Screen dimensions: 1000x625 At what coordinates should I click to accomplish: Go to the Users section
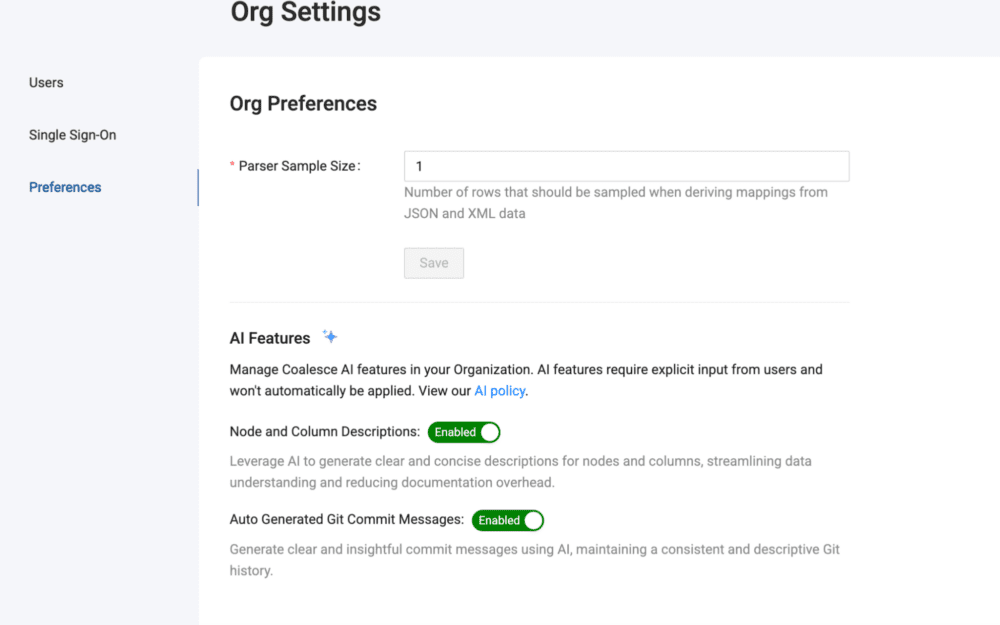[x=46, y=82]
